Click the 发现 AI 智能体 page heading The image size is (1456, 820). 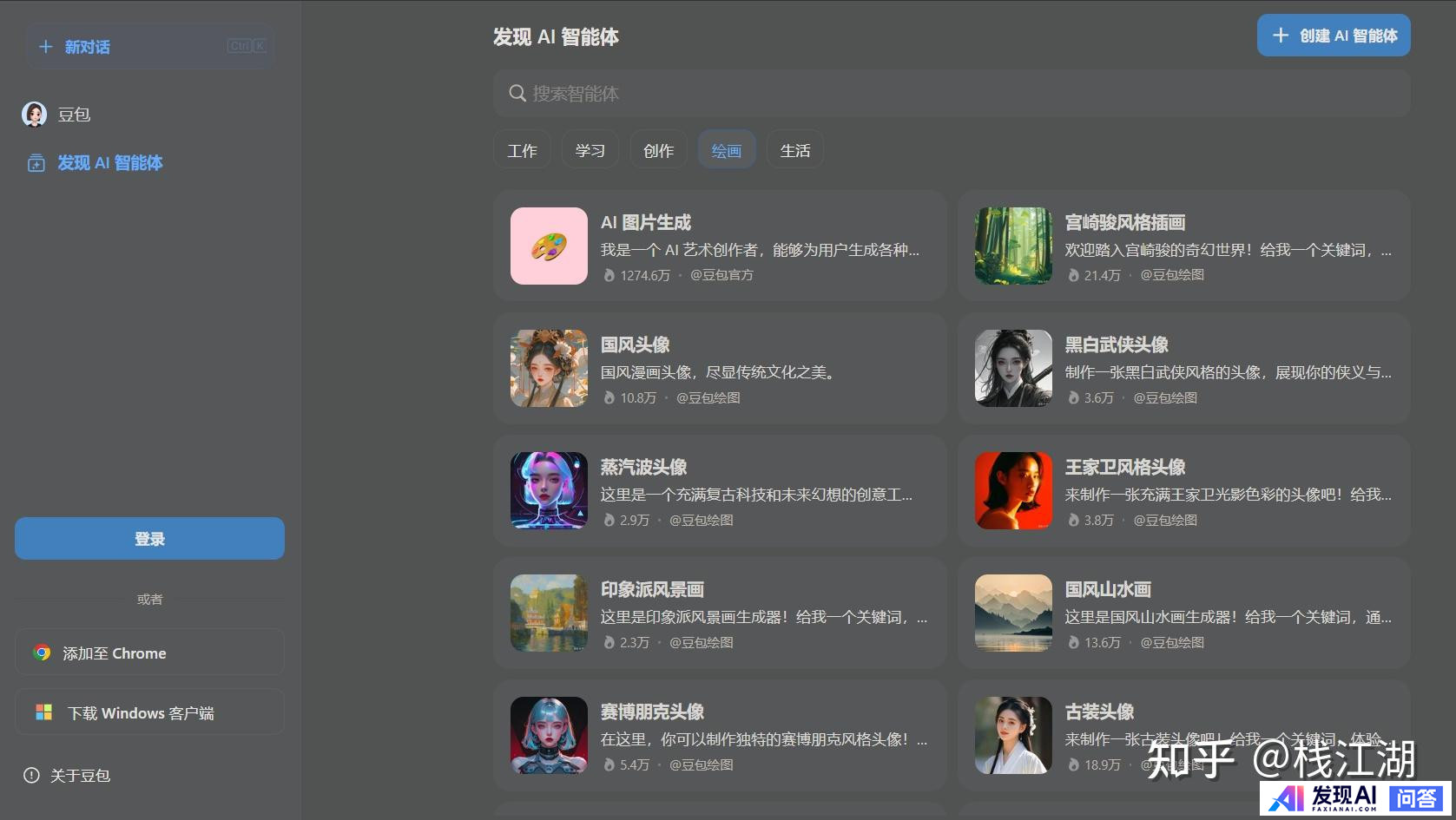pos(556,36)
